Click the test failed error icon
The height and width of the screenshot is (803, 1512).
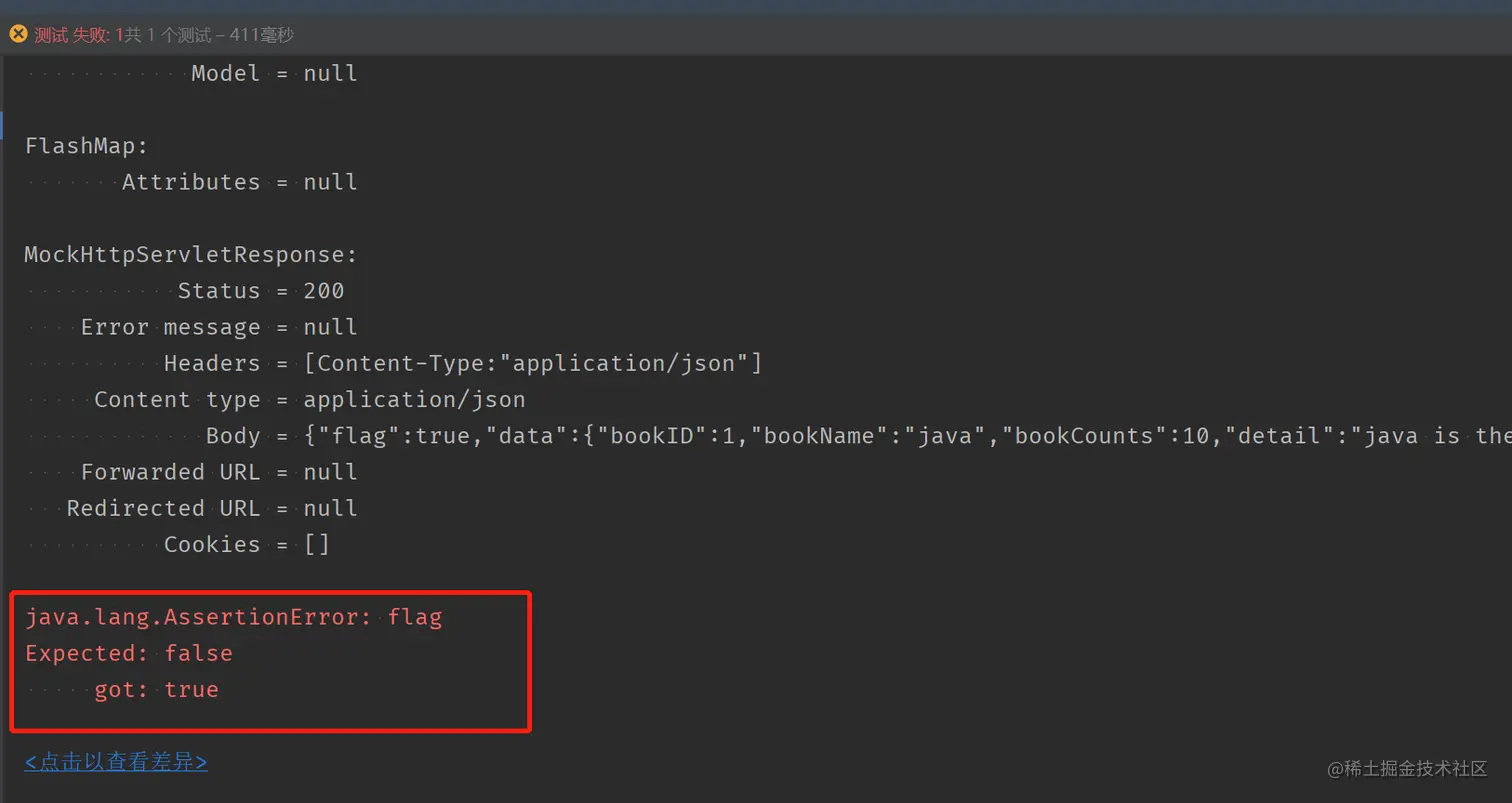17,35
